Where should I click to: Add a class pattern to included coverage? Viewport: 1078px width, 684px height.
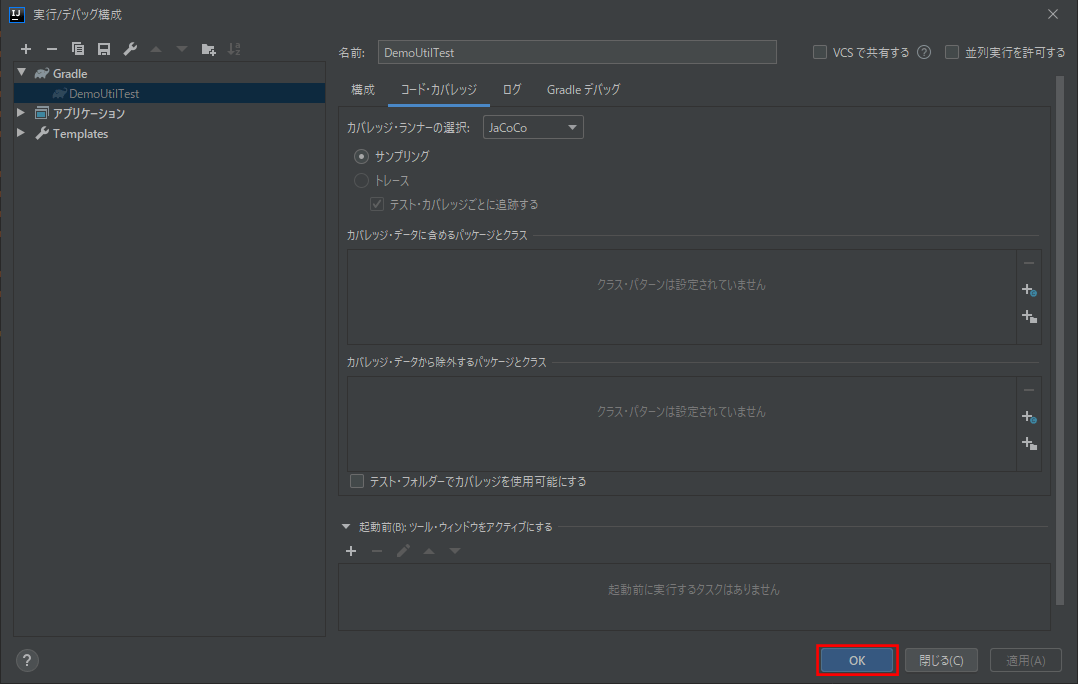(x=1028, y=289)
